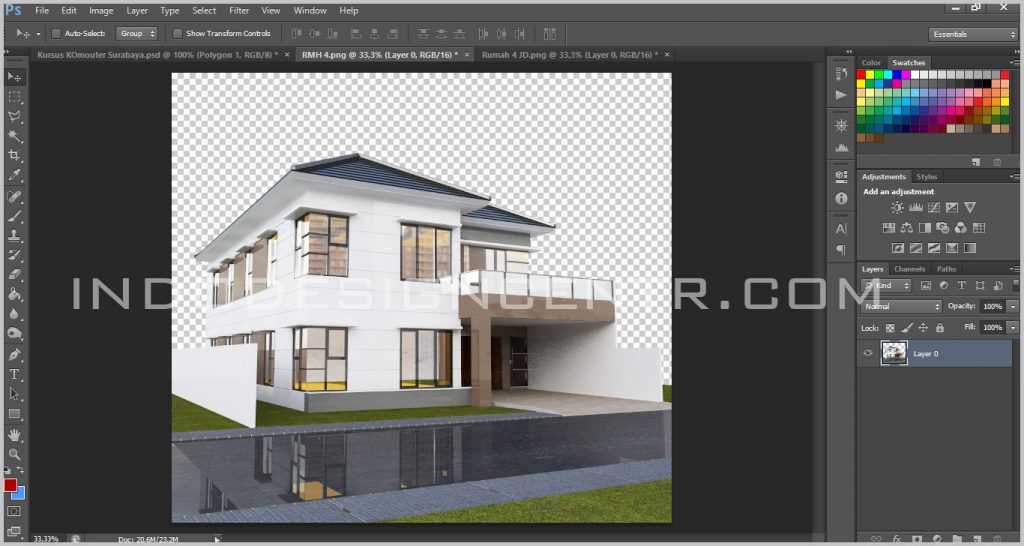Select the Pen tool
The width and height of the screenshot is (1024, 546).
tap(14, 355)
